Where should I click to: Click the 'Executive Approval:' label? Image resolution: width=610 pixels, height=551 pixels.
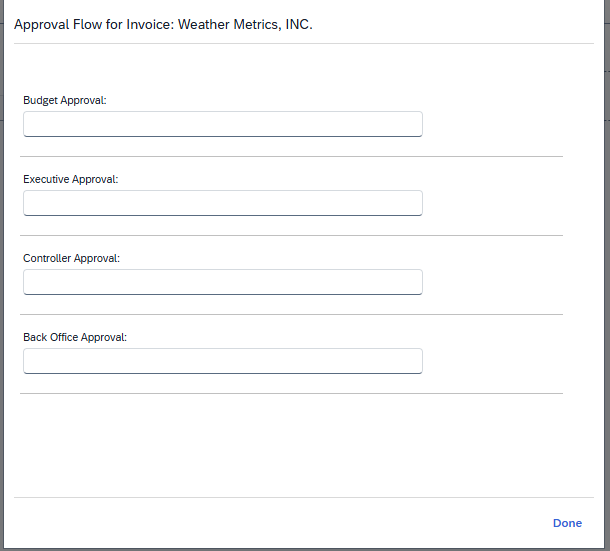tap(70, 179)
